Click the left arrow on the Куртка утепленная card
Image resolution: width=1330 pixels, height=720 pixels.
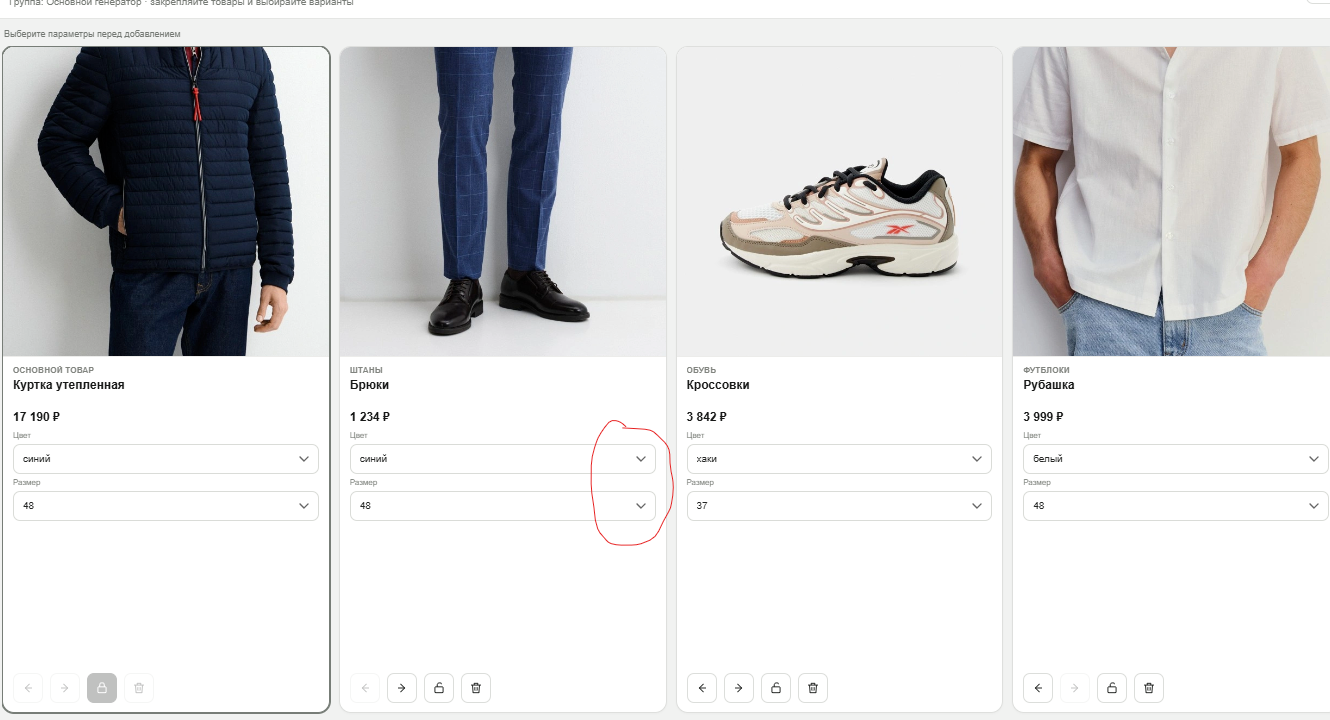point(28,688)
